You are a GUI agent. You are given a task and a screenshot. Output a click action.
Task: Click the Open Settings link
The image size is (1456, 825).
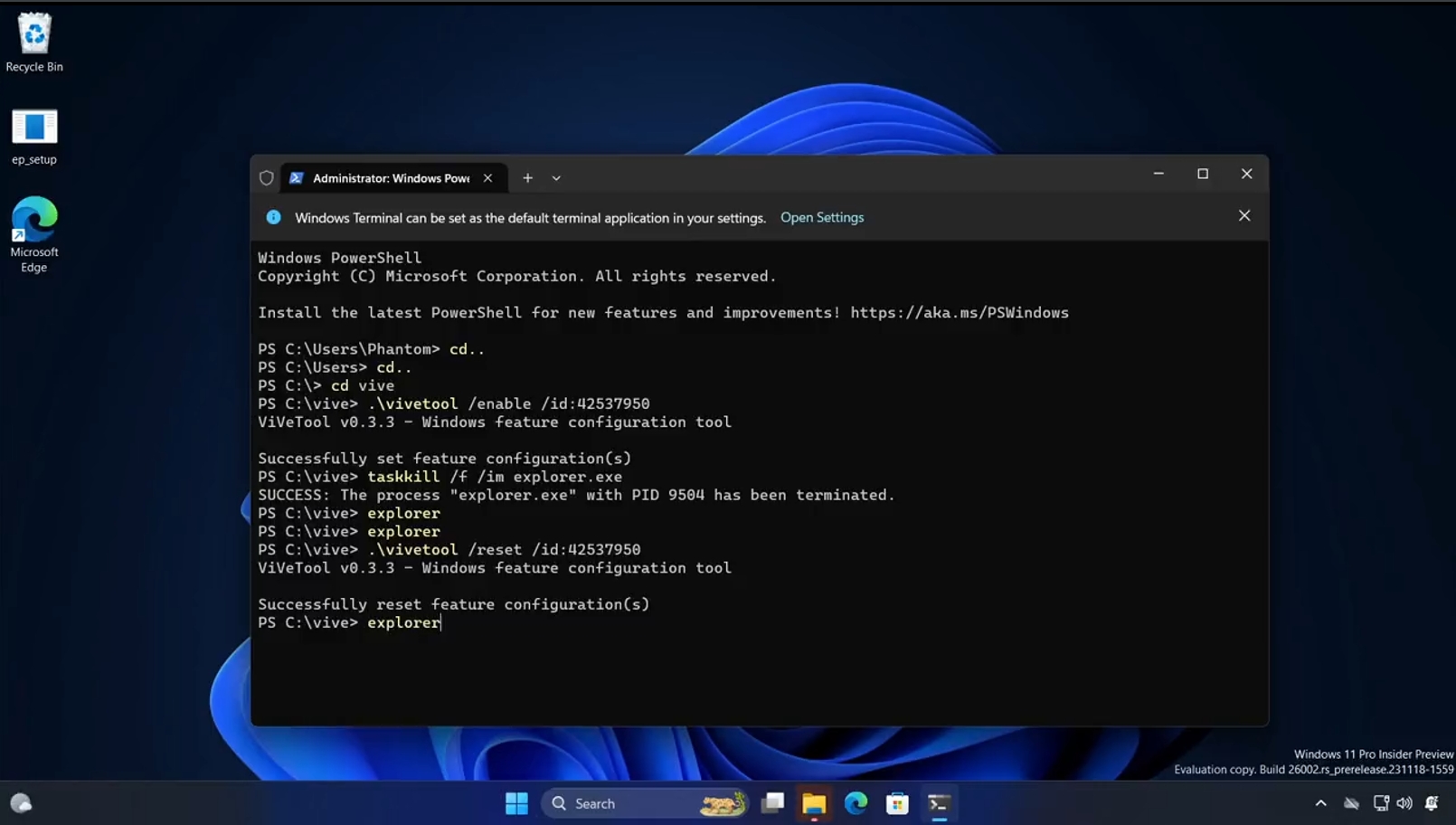[822, 217]
